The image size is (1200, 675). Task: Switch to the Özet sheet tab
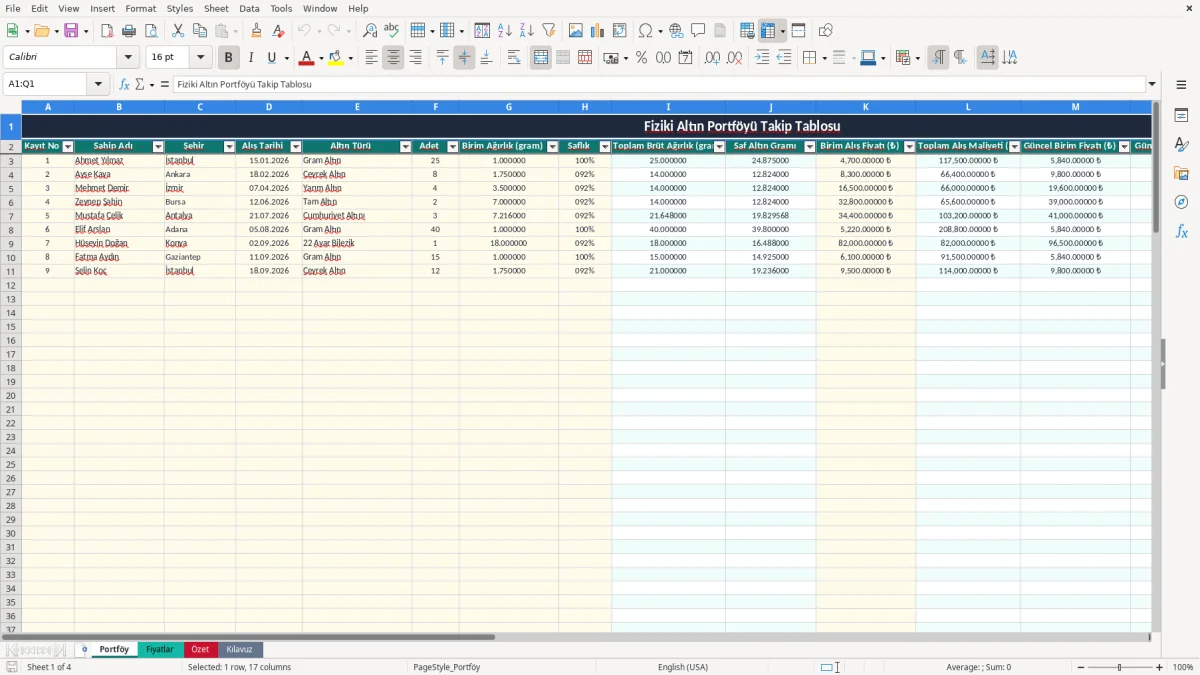click(200, 650)
